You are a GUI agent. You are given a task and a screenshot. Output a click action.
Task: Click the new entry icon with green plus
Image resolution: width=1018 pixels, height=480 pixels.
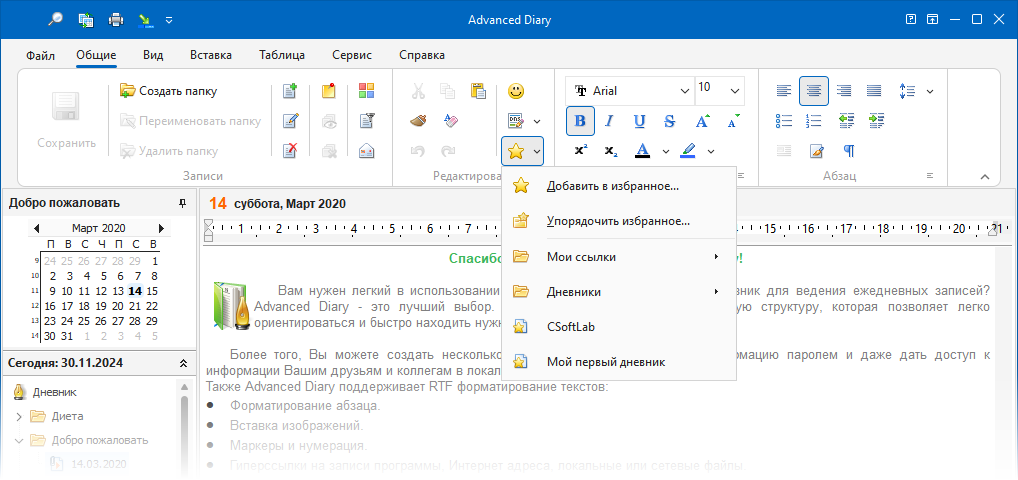pyautogui.click(x=290, y=91)
